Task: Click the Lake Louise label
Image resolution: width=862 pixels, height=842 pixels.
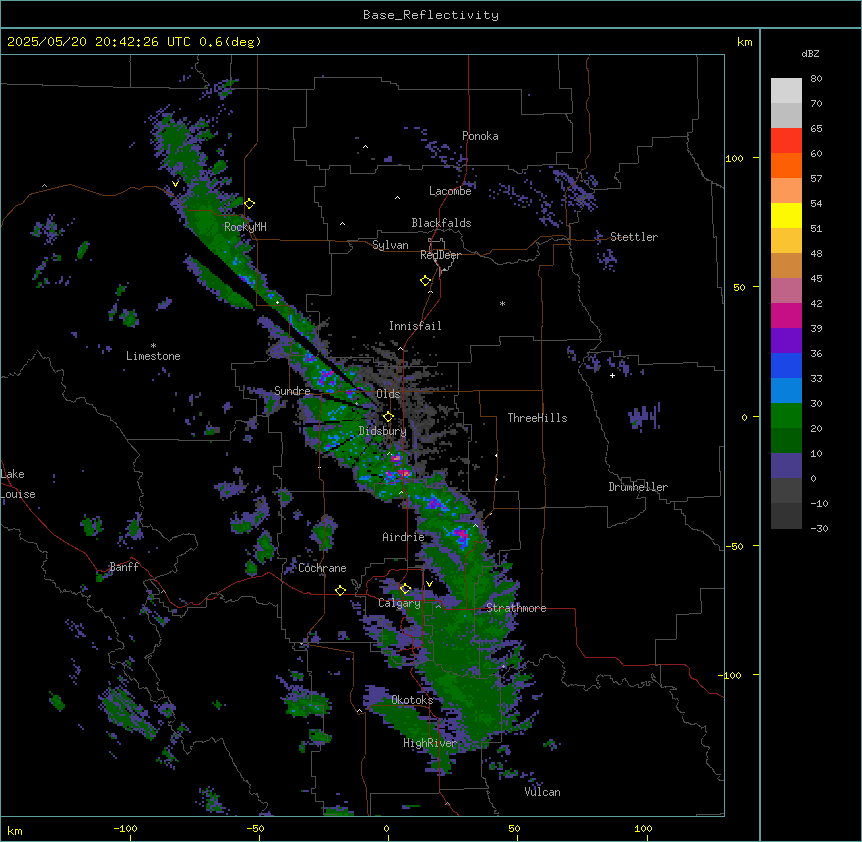Action: click(x=18, y=484)
